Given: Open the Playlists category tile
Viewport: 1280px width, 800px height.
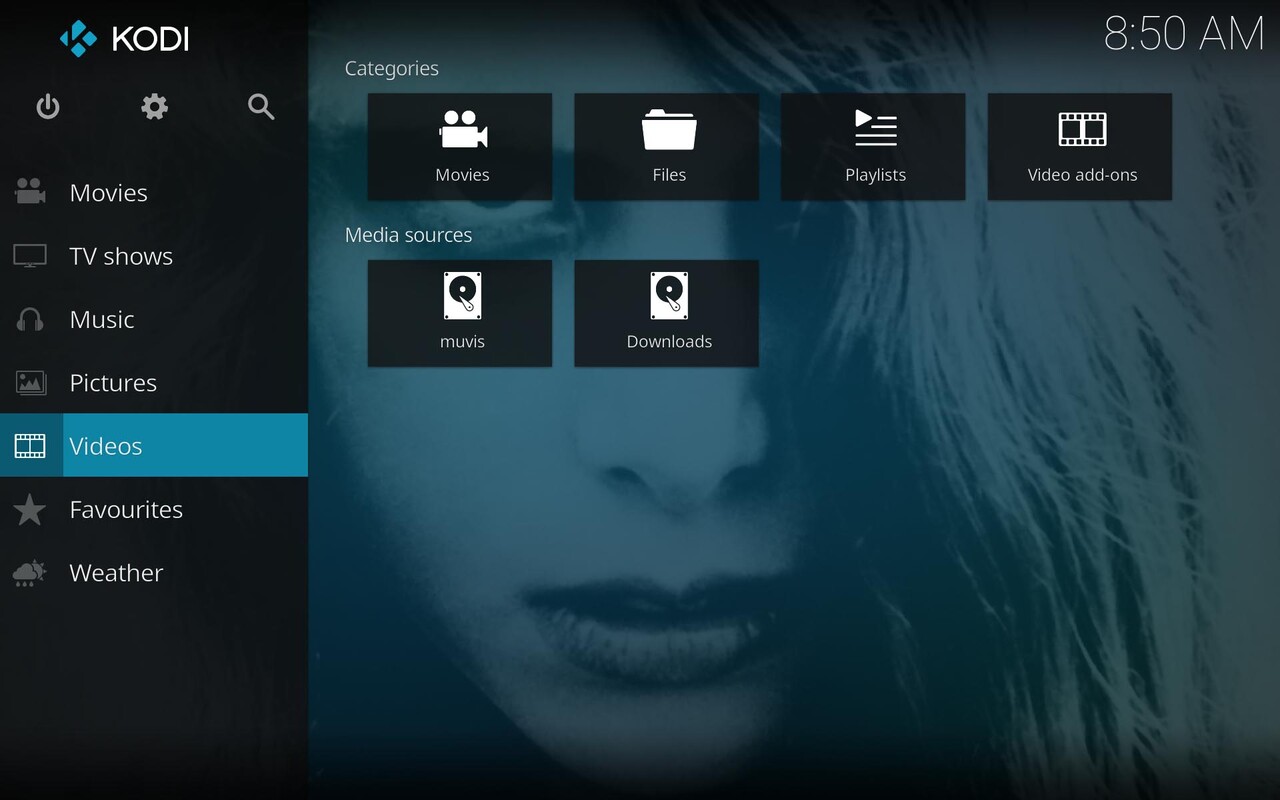Looking at the screenshot, I should 873,147.
